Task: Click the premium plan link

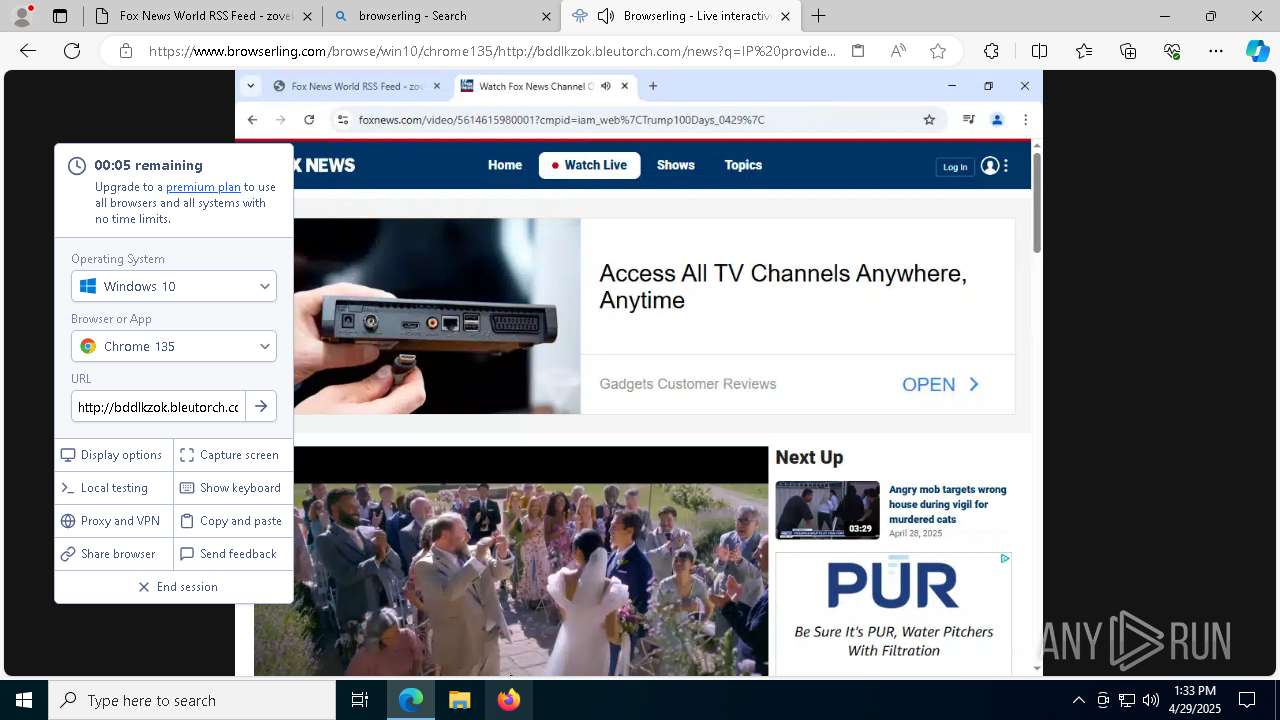Action: (x=203, y=187)
